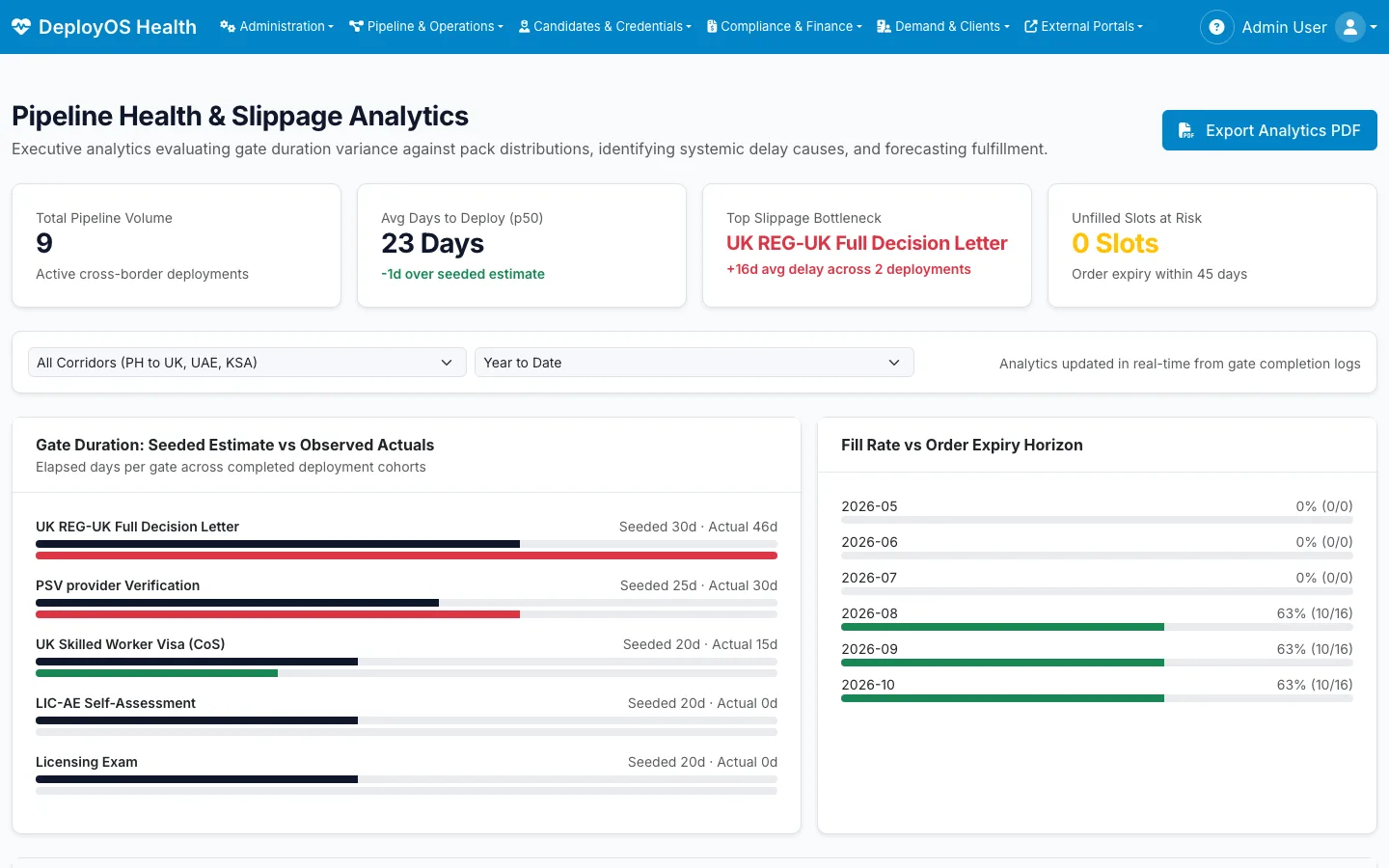Click the DeployOS Health heartbeat logo icon

coord(21,27)
